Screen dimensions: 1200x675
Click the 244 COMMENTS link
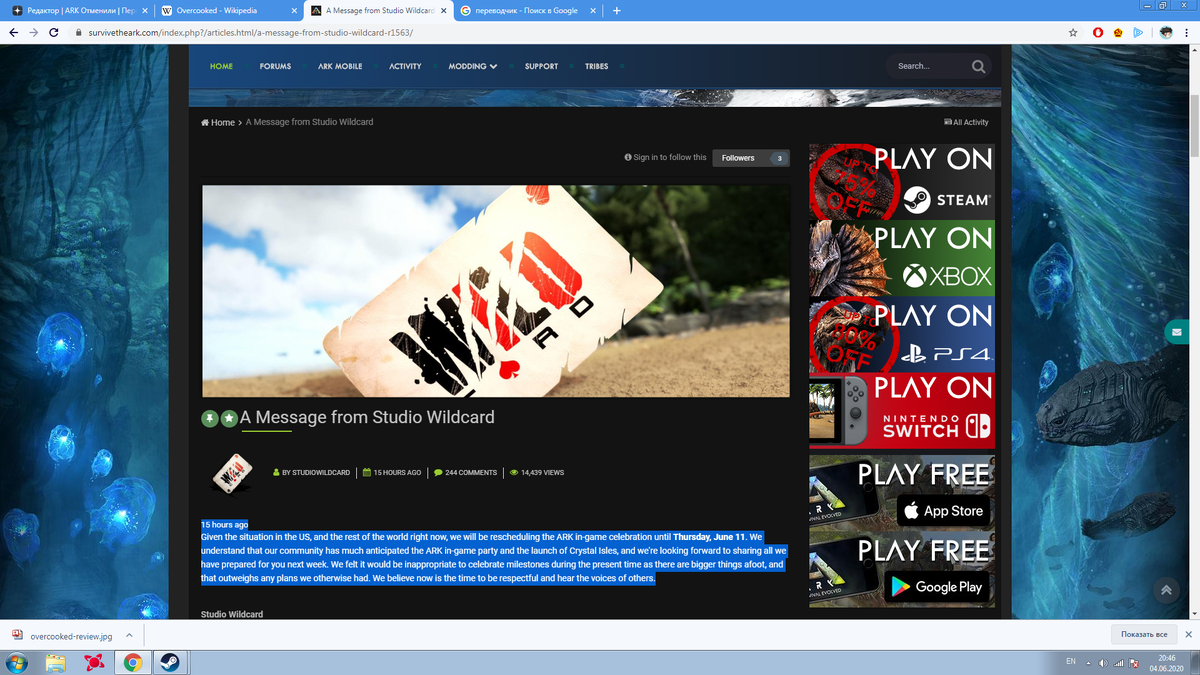coord(465,472)
